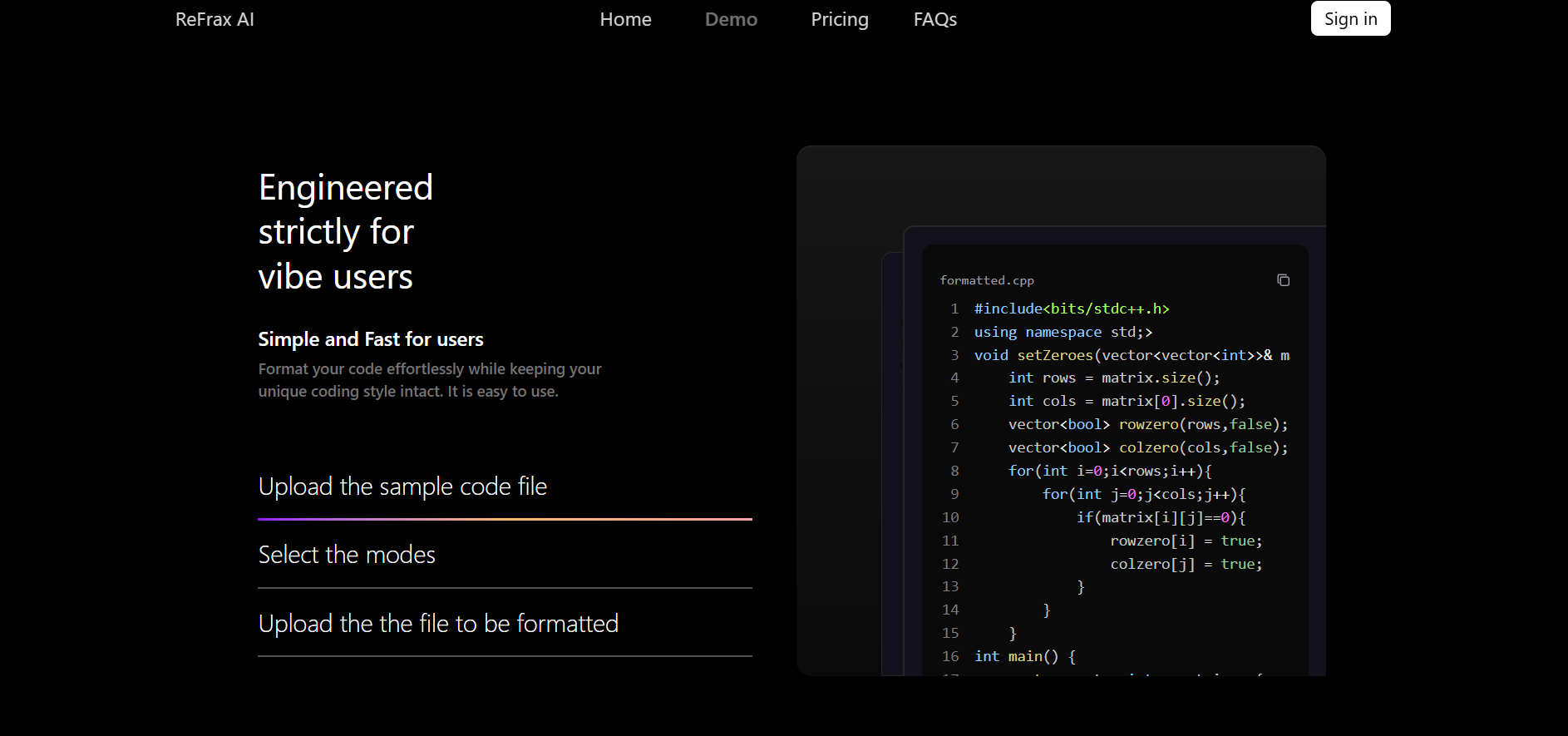Click the ReFrax AI logo
This screenshot has height=736, width=1568.
pos(214,19)
